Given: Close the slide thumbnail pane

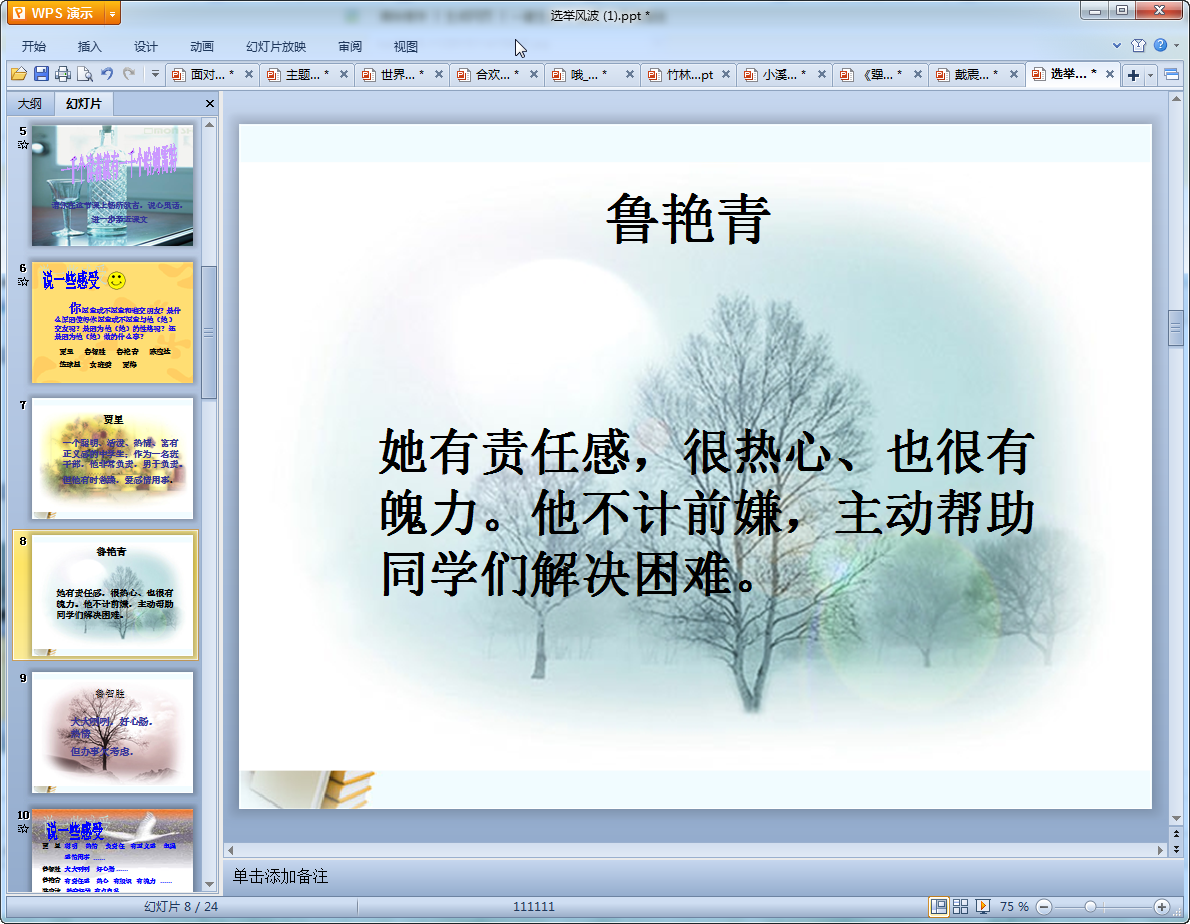Looking at the screenshot, I should click(x=209, y=103).
